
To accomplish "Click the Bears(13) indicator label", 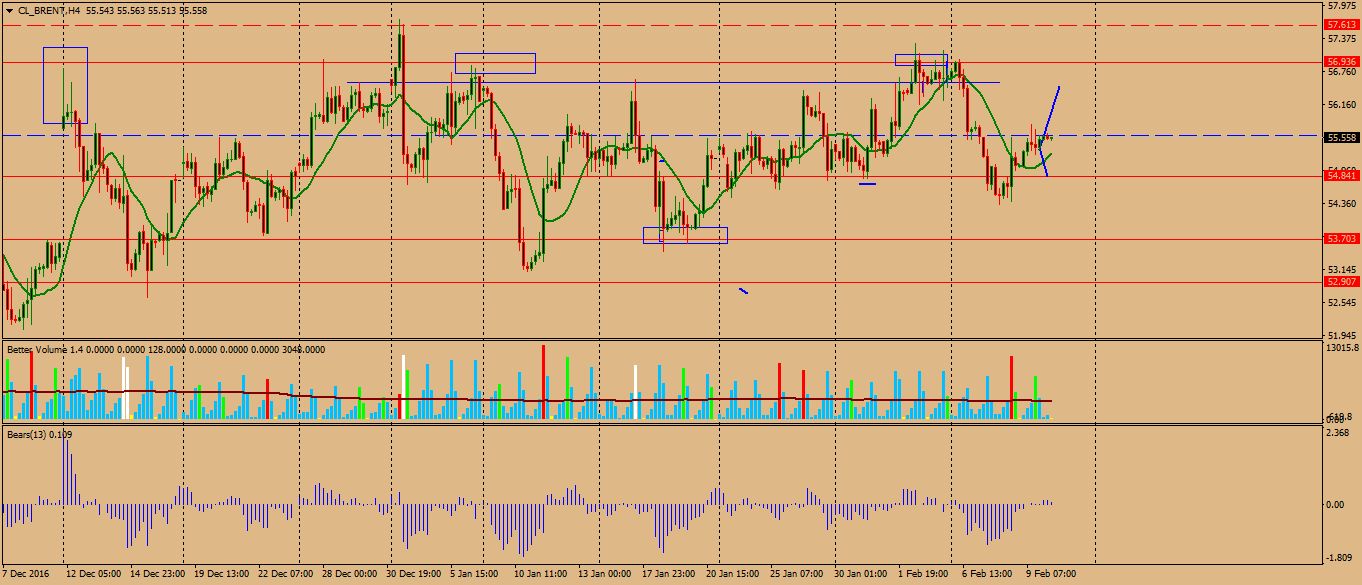I will pos(25,435).
